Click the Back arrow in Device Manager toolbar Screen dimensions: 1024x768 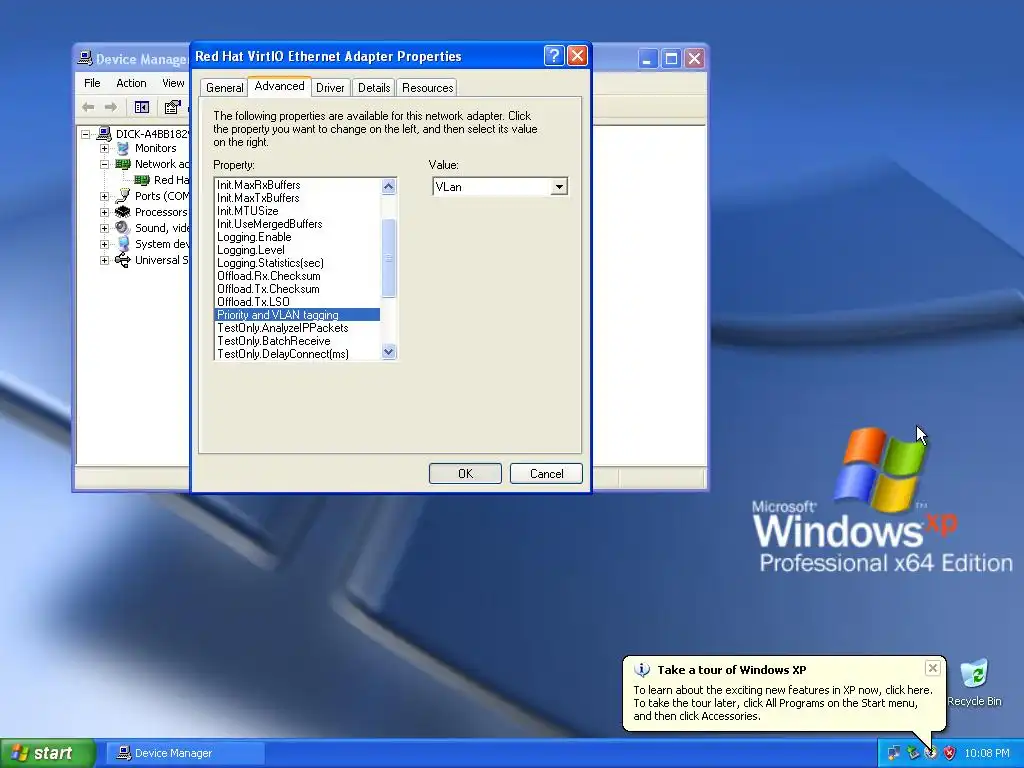88,107
